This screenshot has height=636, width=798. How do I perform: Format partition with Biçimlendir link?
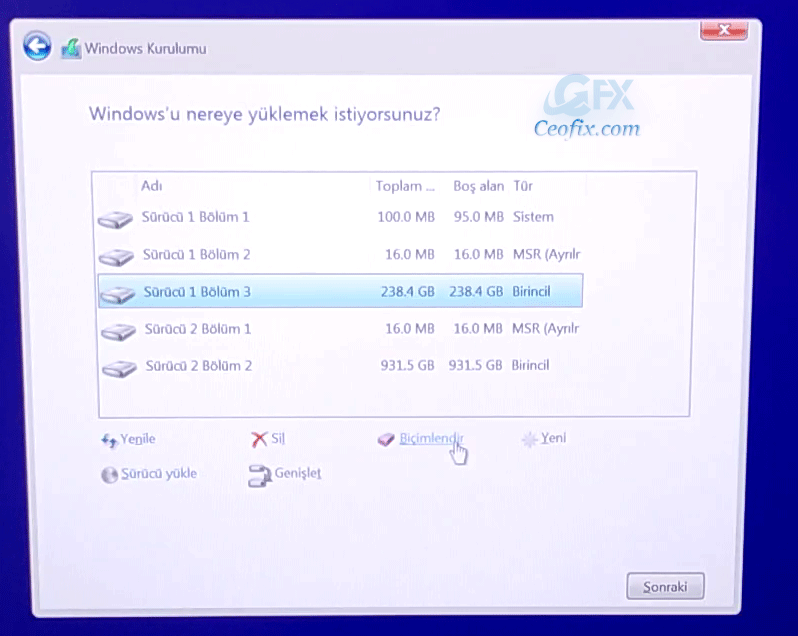tap(431, 438)
